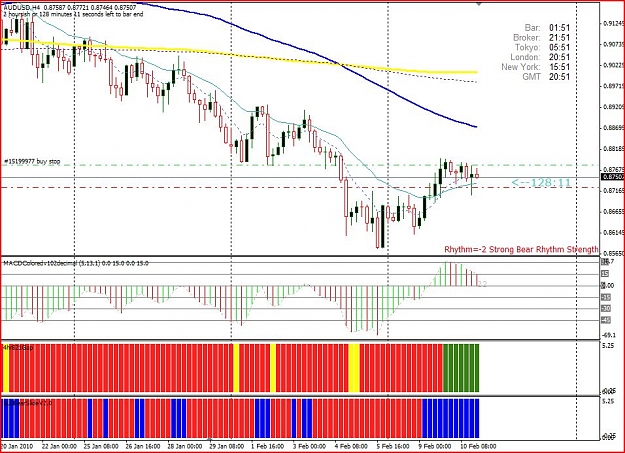Click the 'Broker: 21:51' clock entry
The width and height of the screenshot is (625, 453).
pos(541,38)
